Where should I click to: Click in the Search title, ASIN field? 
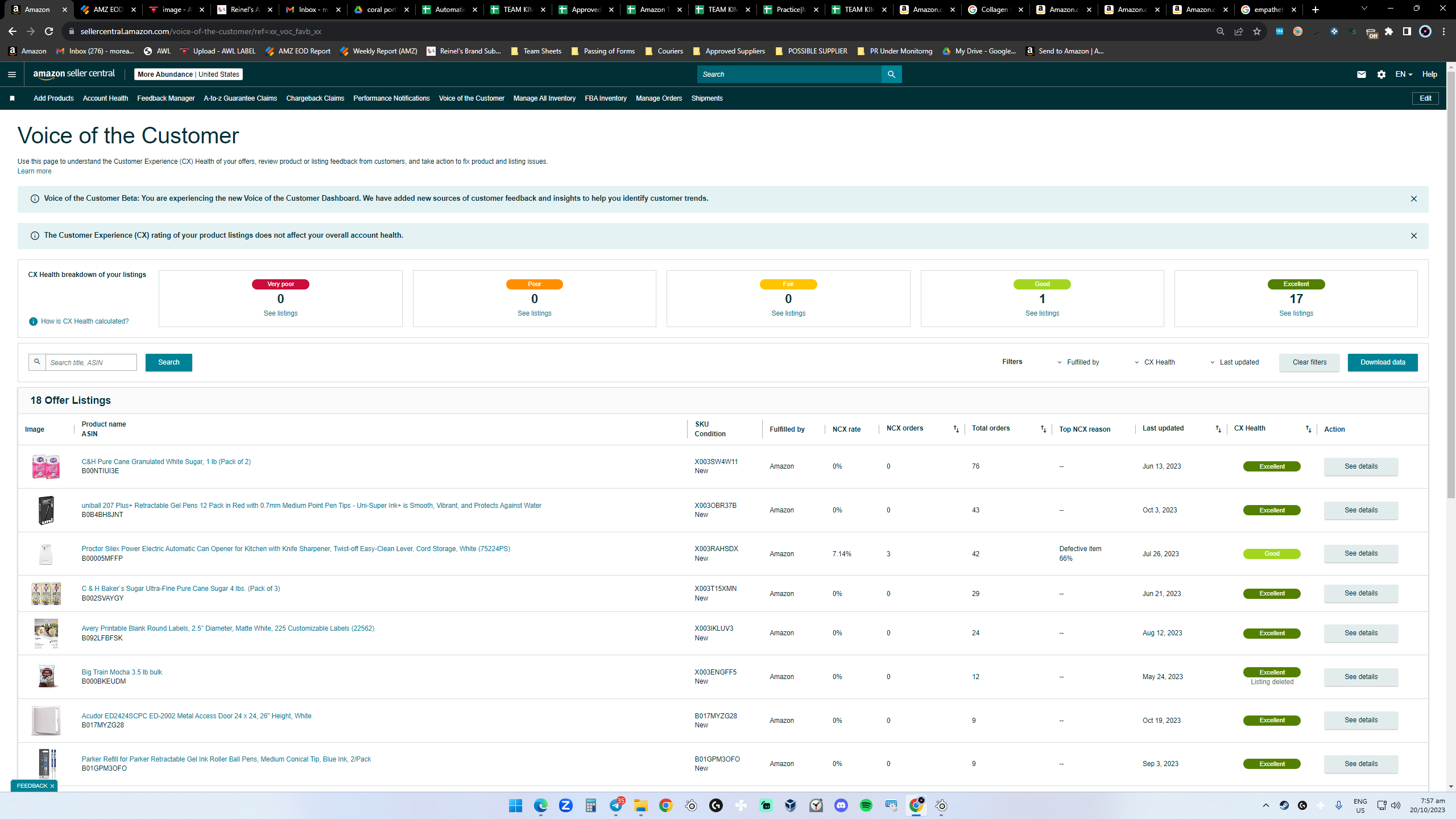tap(91, 362)
